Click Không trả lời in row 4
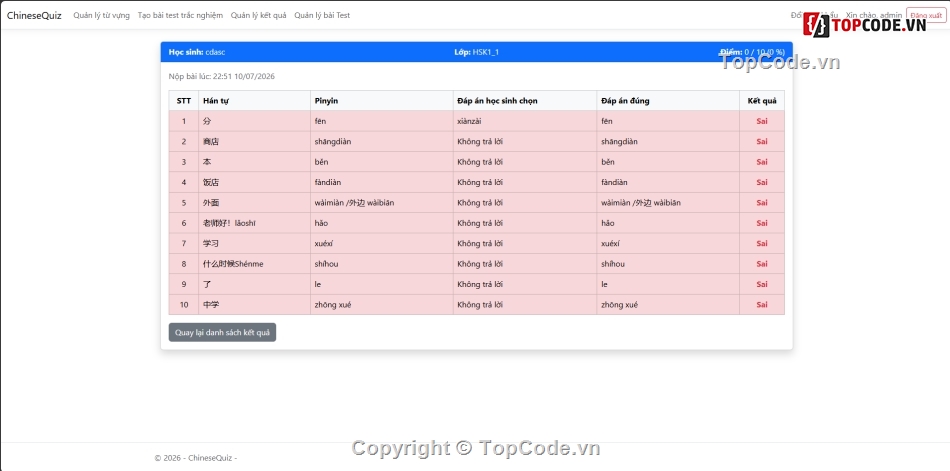Image resolution: width=950 pixels, height=471 pixels. [480, 182]
